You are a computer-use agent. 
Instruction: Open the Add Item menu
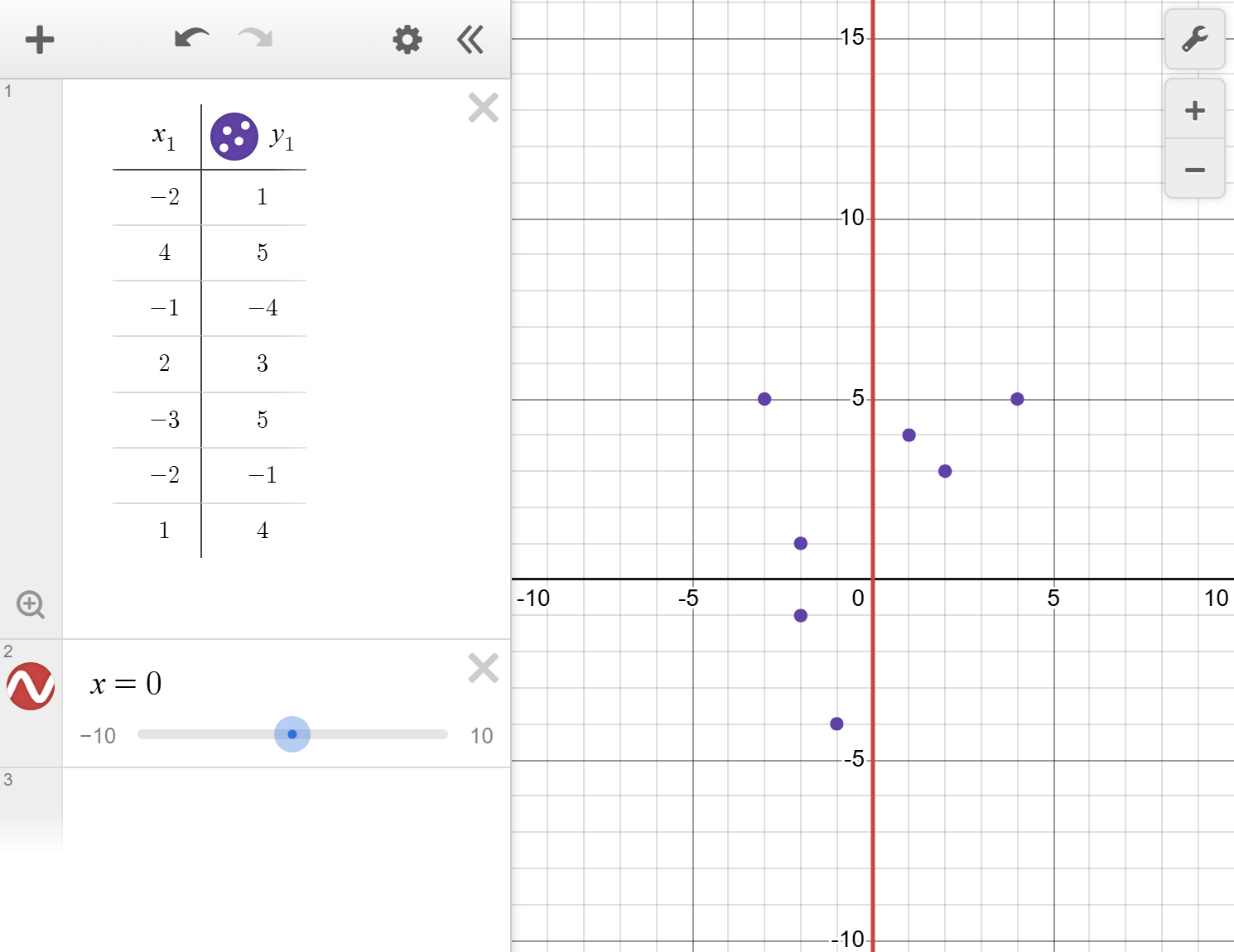[39, 39]
